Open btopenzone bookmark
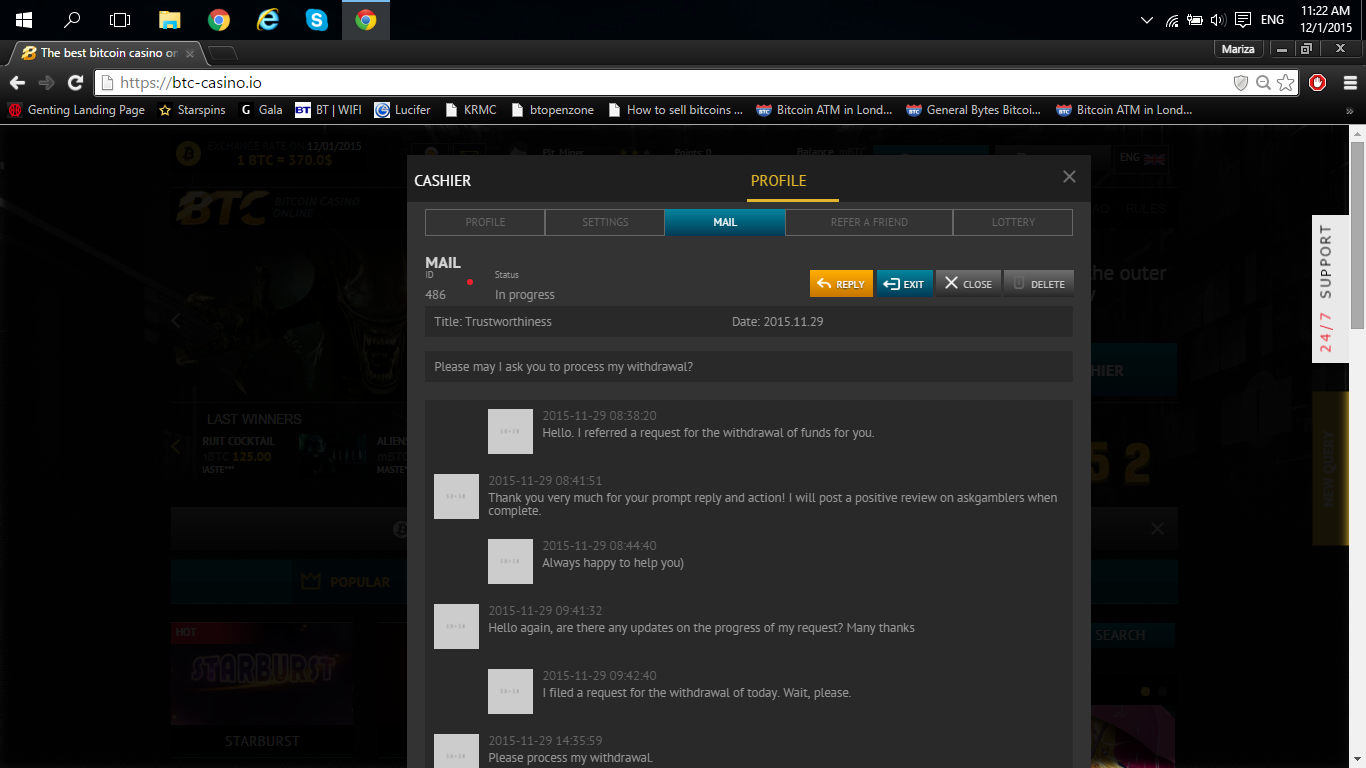The width and height of the screenshot is (1366, 768). point(552,110)
